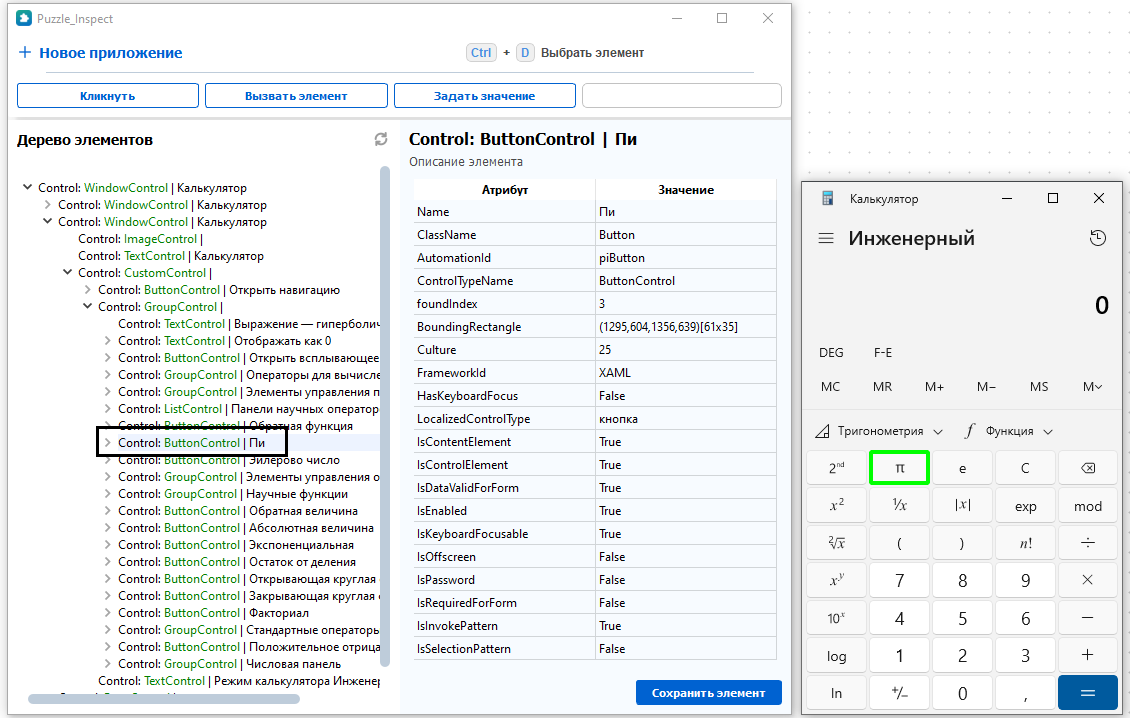Click the x squared button

coord(836,506)
